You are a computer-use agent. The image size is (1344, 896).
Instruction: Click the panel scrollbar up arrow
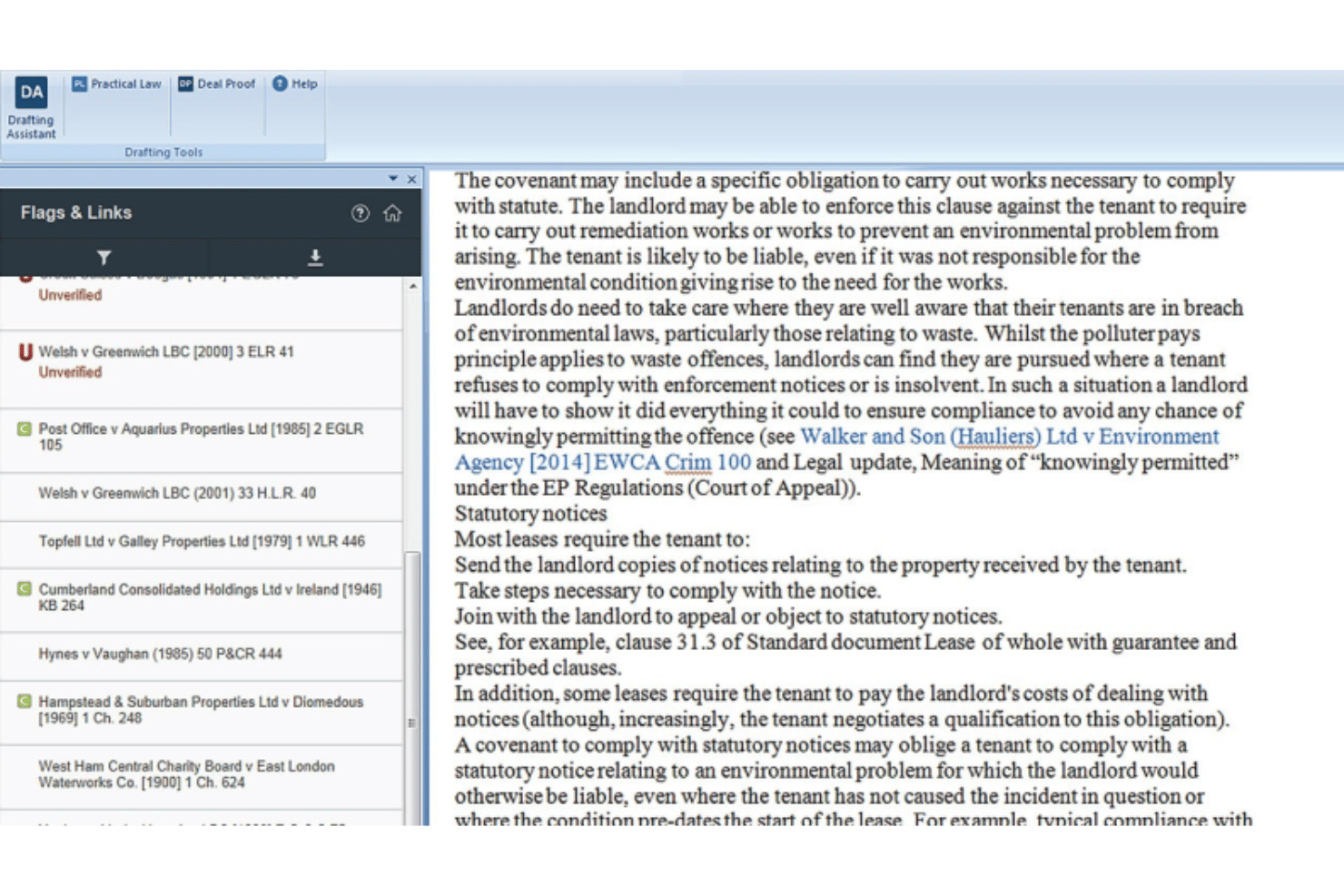point(413,286)
